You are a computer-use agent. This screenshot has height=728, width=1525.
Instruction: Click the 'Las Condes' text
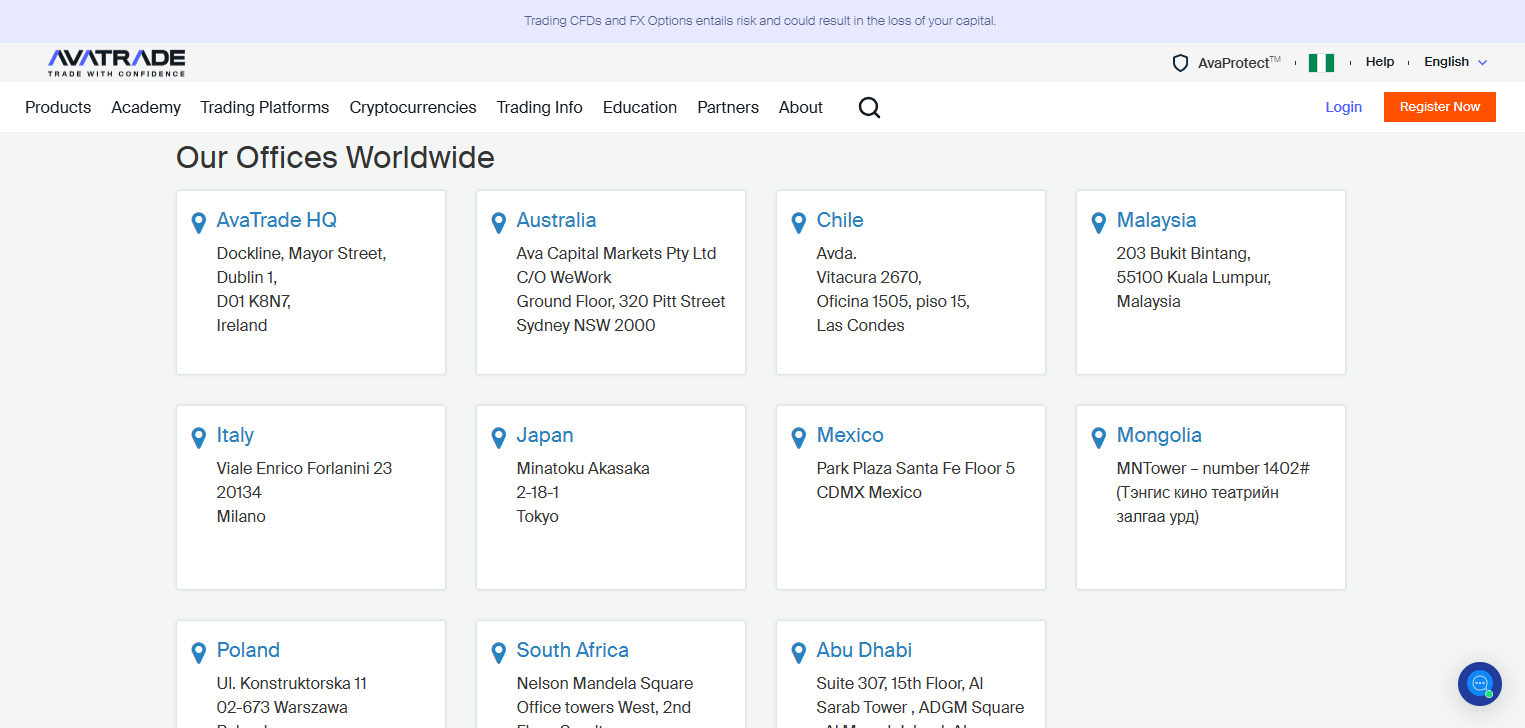click(861, 326)
